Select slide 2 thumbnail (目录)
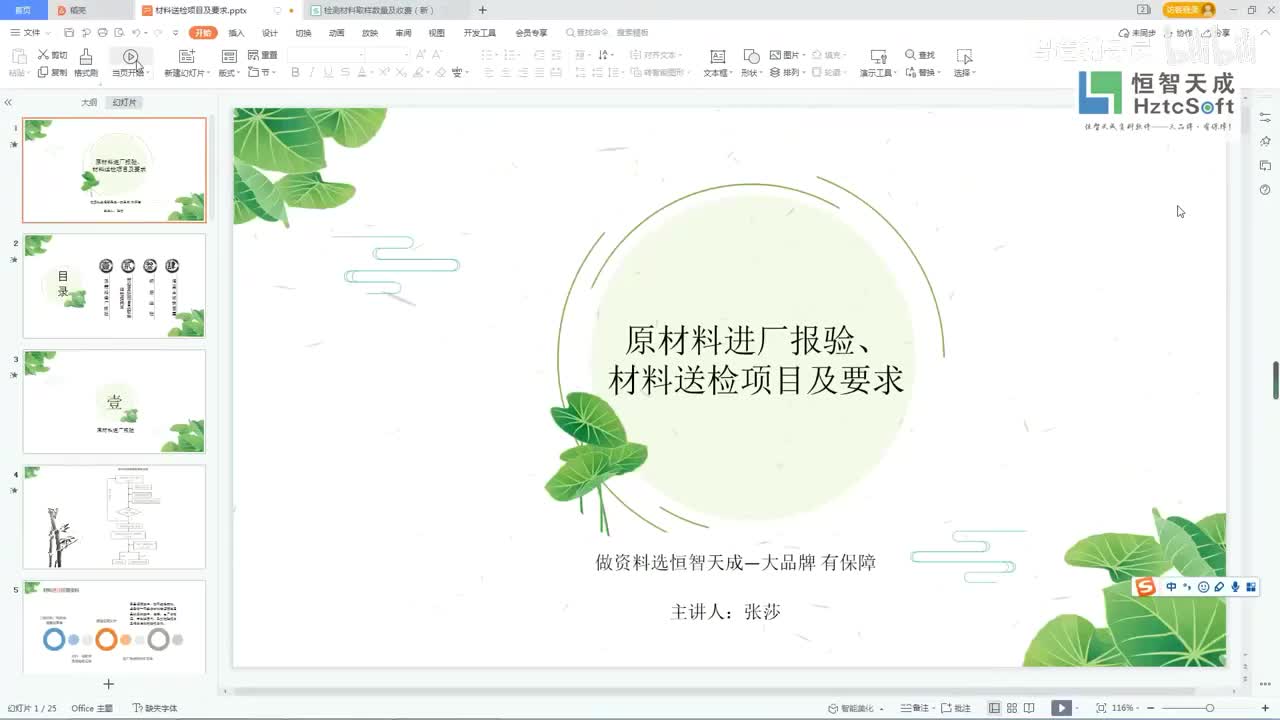Viewport: 1280px width, 720px height. [114, 286]
